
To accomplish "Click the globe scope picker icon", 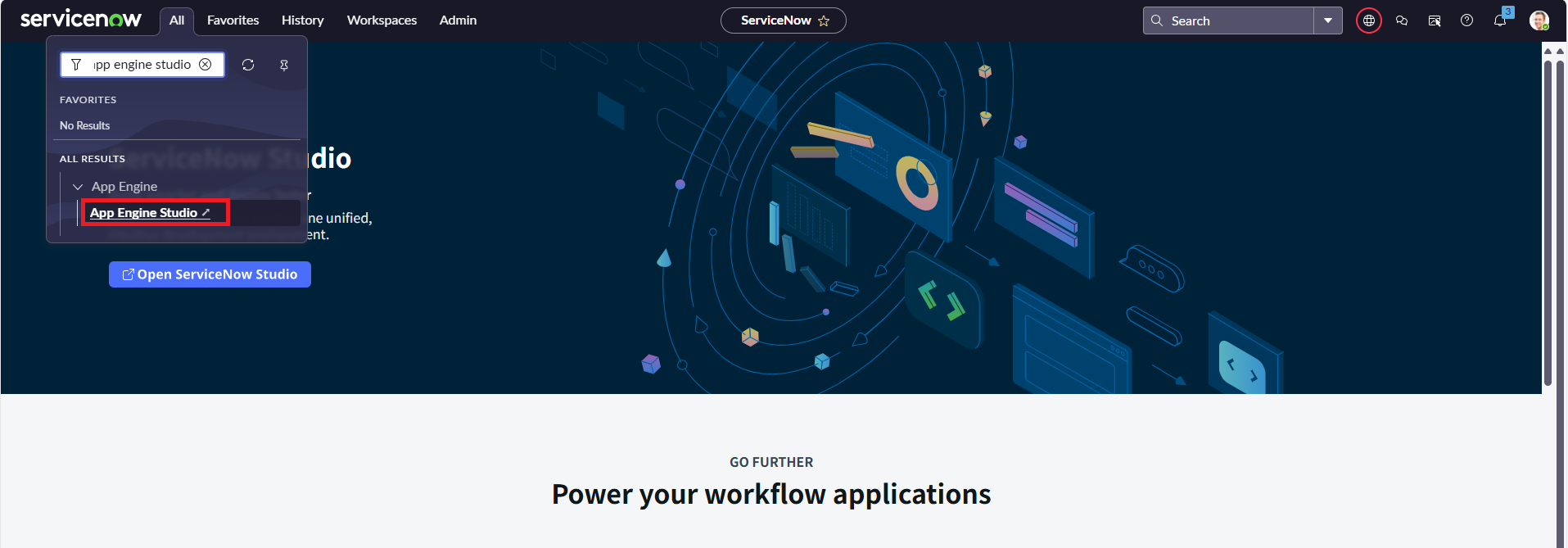I will (x=1368, y=20).
